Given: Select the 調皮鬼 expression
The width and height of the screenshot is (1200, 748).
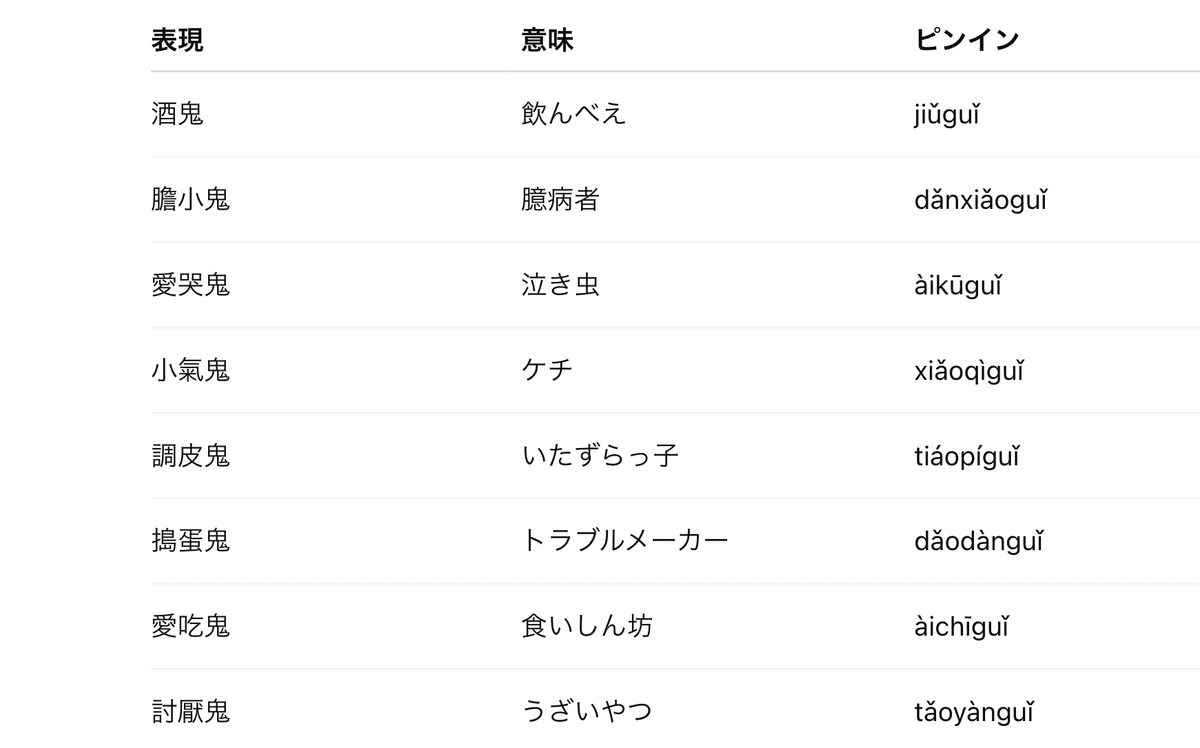Looking at the screenshot, I should click(x=190, y=456).
